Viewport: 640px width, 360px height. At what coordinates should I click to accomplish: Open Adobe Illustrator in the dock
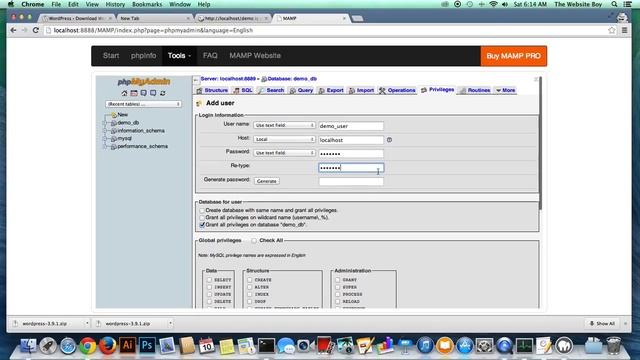click(127, 345)
